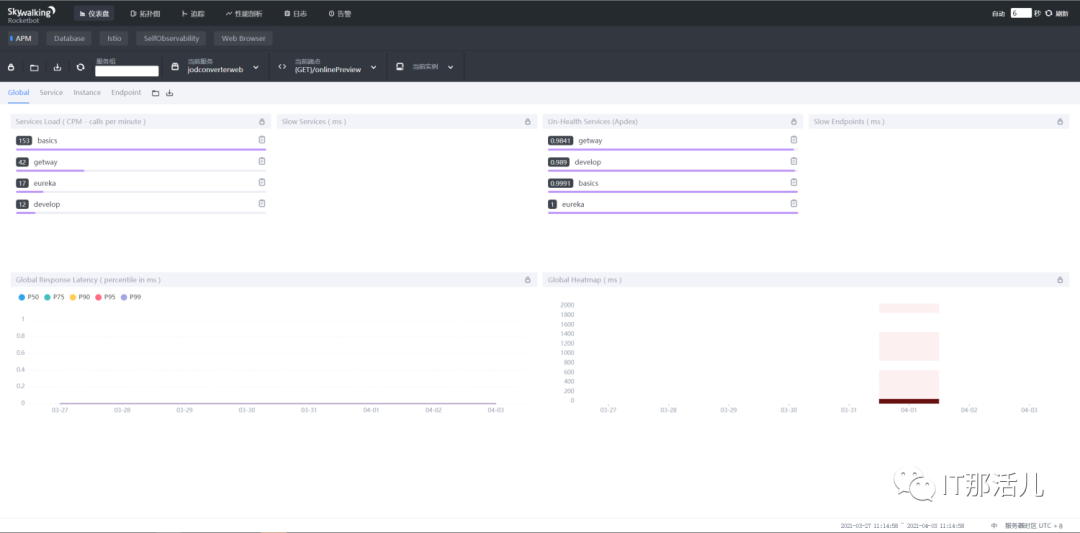Image resolution: width=1080 pixels, height=533 pixels.
Task: Click the lock icon on Services Load panel
Action: coord(262,122)
